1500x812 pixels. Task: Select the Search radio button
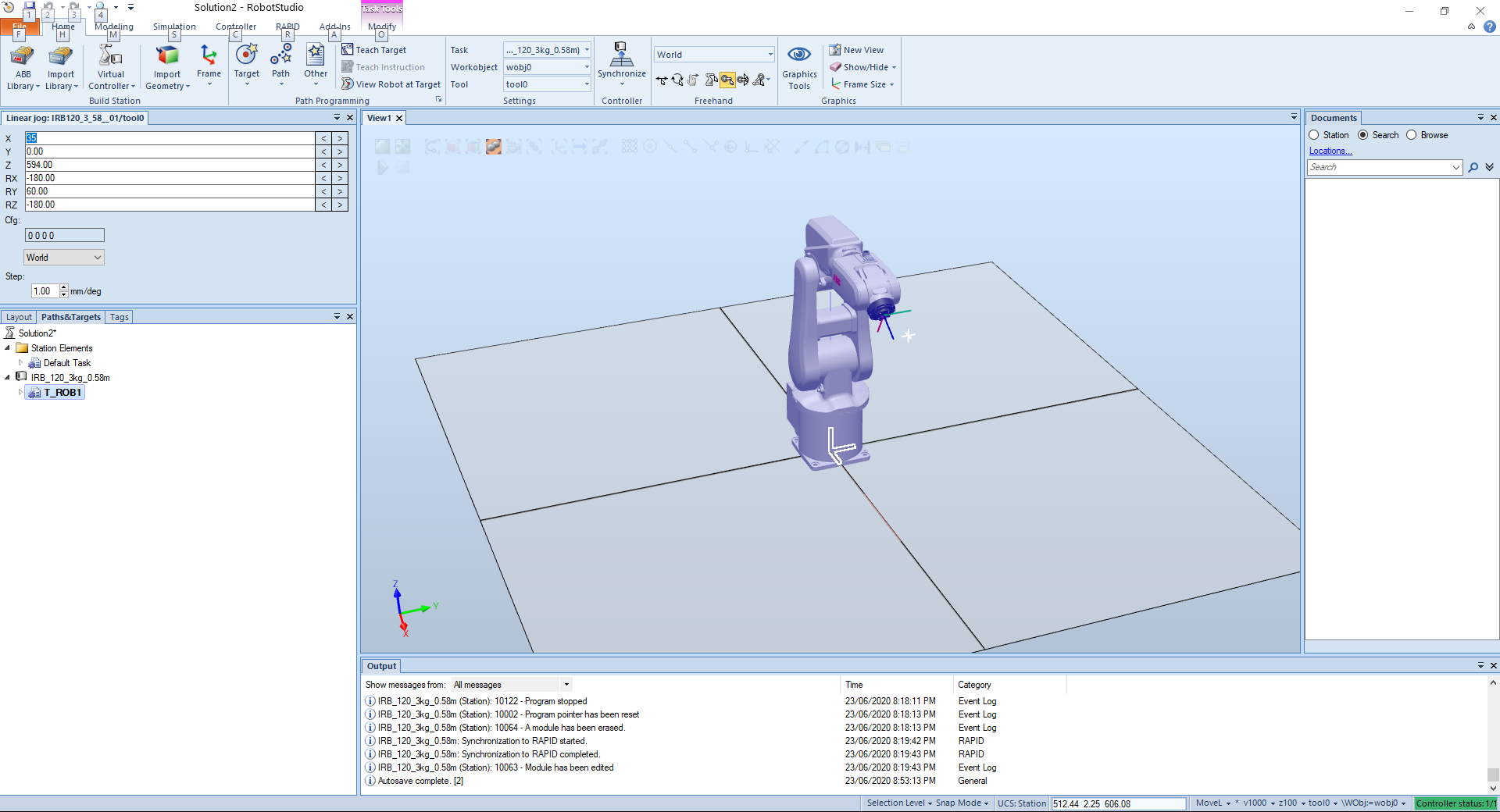pyautogui.click(x=1363, y=135)
